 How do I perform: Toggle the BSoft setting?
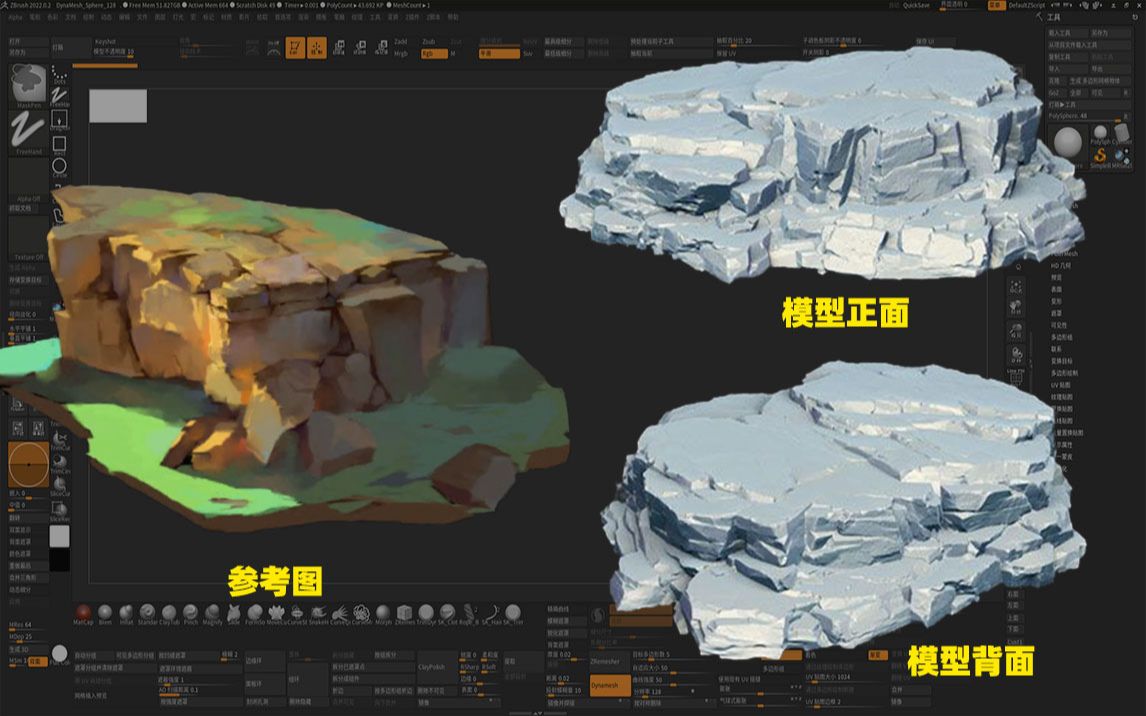[489, 667]
